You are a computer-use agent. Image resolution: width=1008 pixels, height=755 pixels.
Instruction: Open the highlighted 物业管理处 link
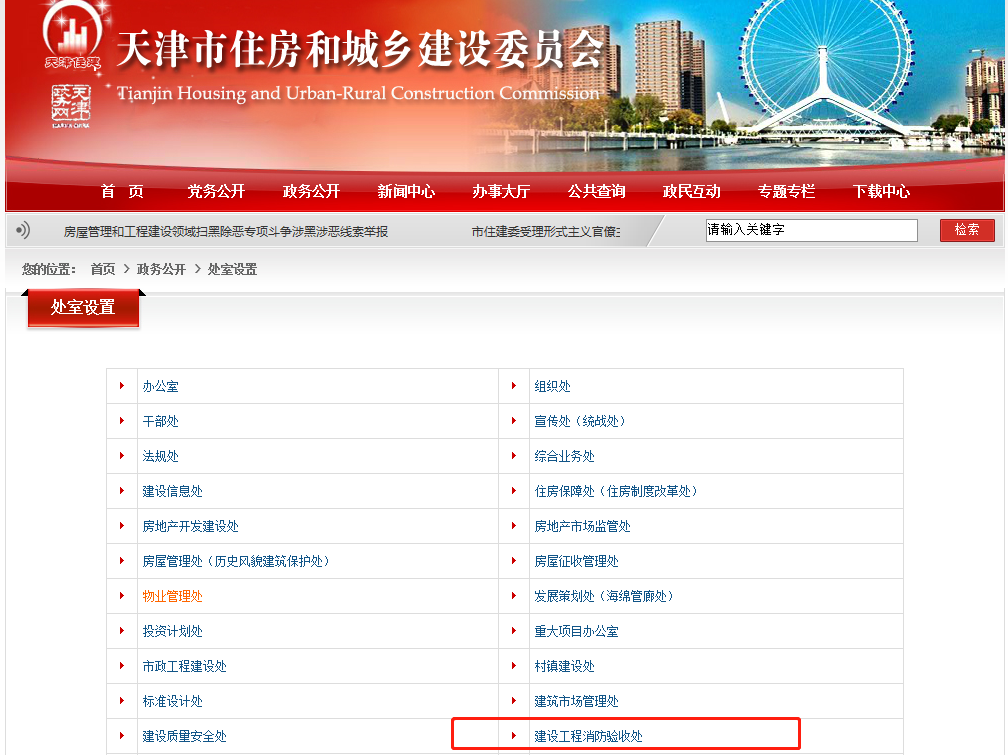pyautogui.click(x=172, y=596)
